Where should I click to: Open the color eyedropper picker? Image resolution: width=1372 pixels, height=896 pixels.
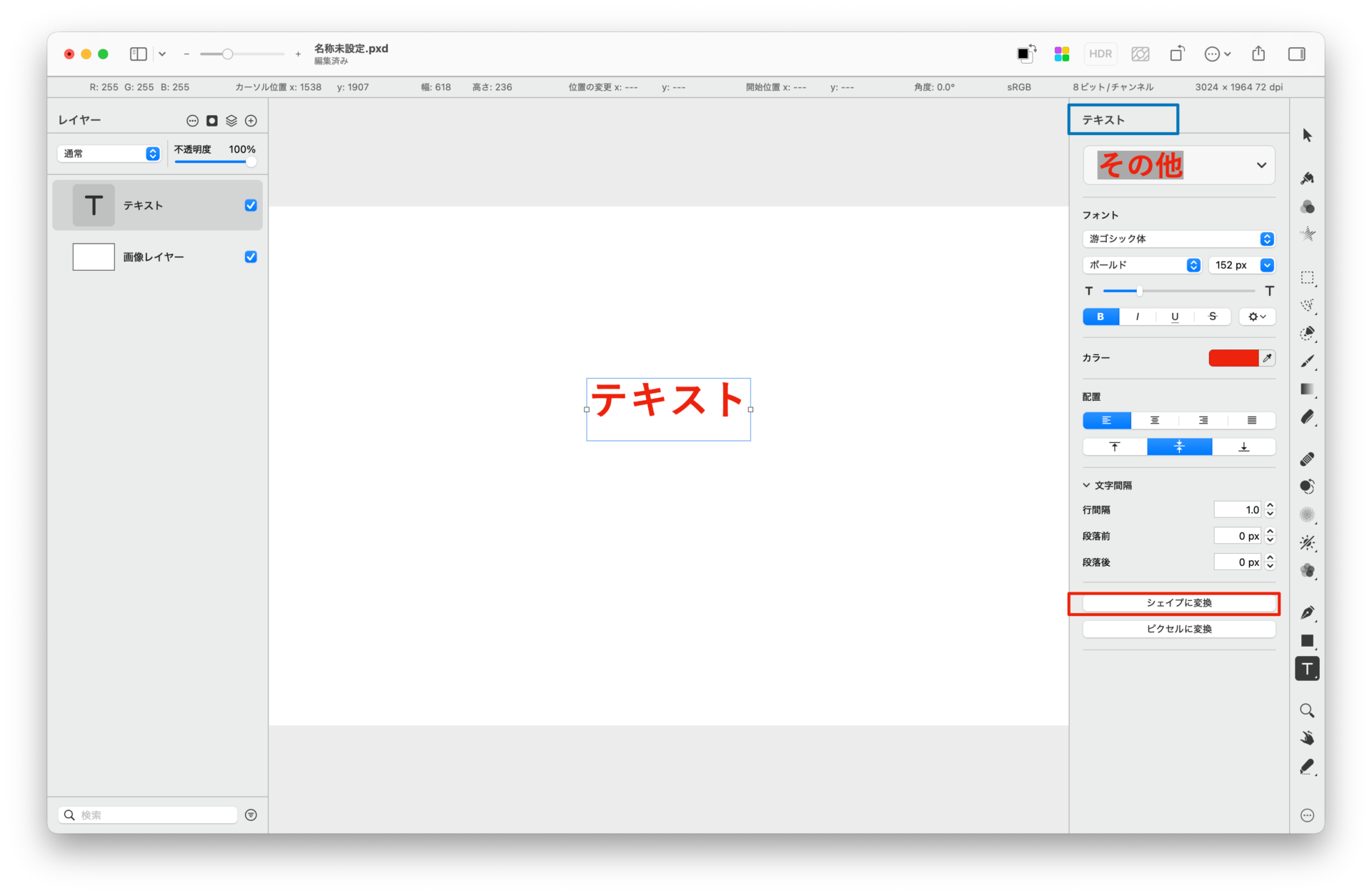click(1267, 358)
